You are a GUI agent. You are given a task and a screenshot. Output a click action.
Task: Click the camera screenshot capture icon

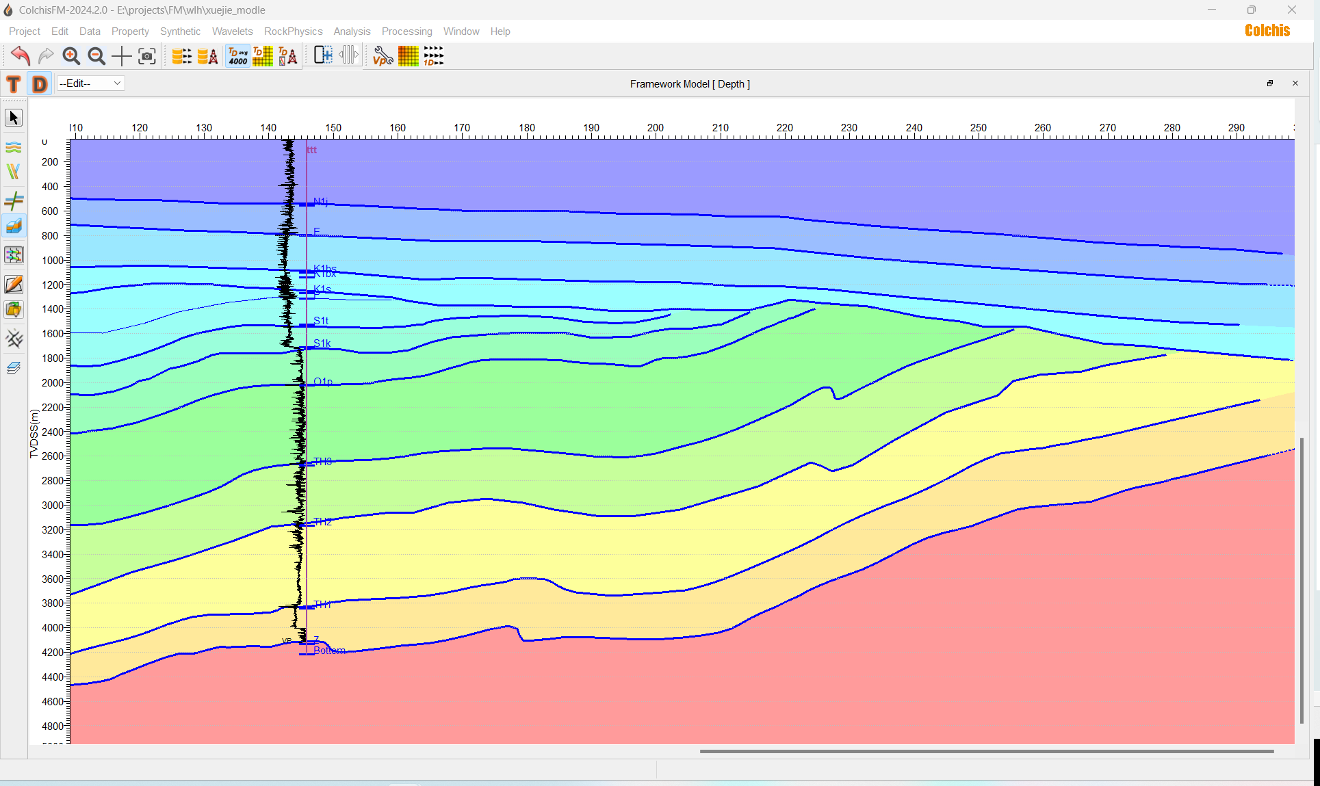(x=147, y=56)
